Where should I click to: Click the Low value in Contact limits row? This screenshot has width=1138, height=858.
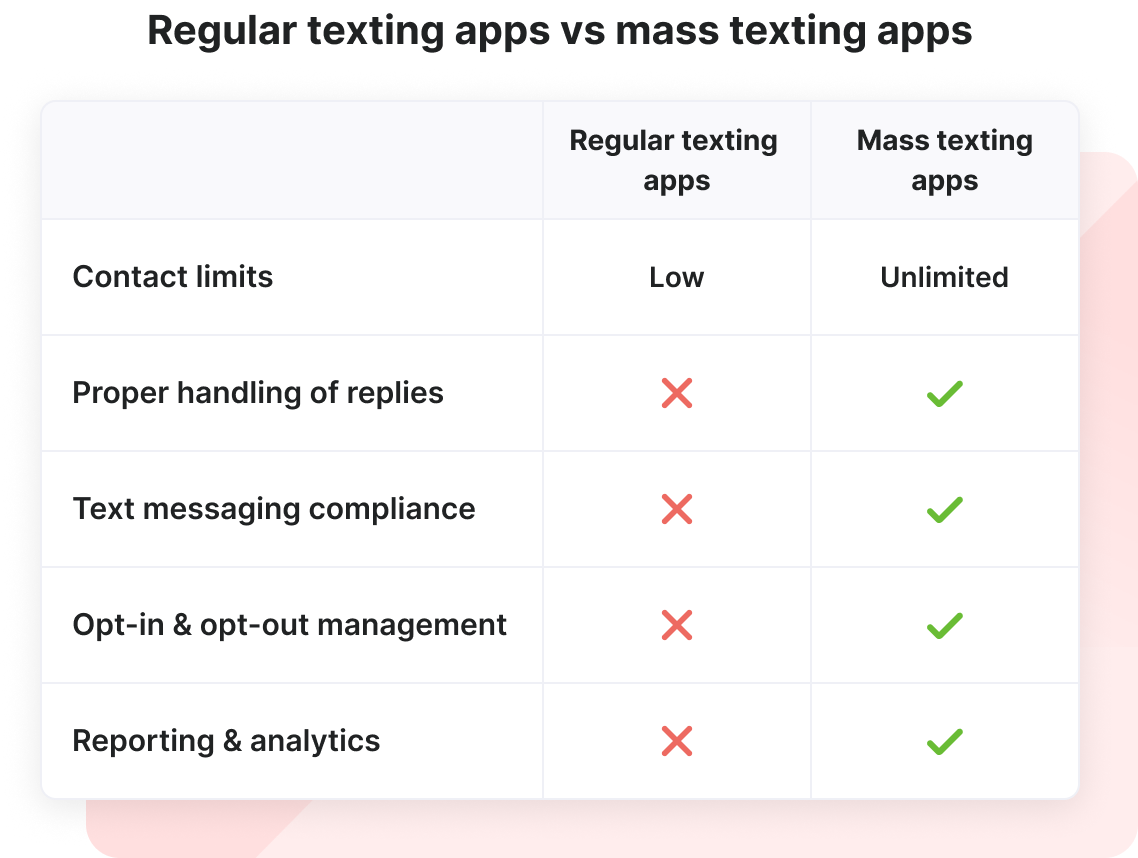tap(677, 277)
